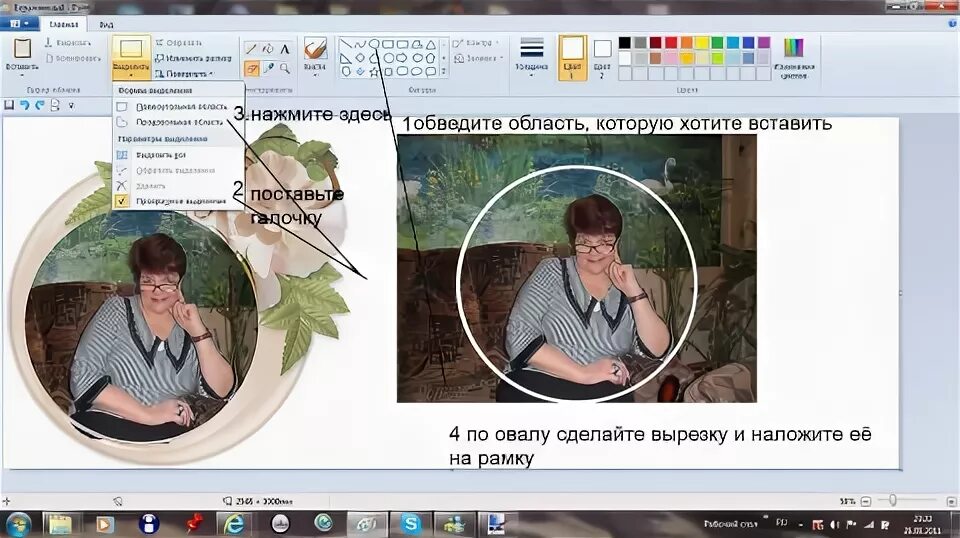The image size is (960, 538).
Task: Click the Undo arrow in quick access toolbar
Action: [24, 105]
